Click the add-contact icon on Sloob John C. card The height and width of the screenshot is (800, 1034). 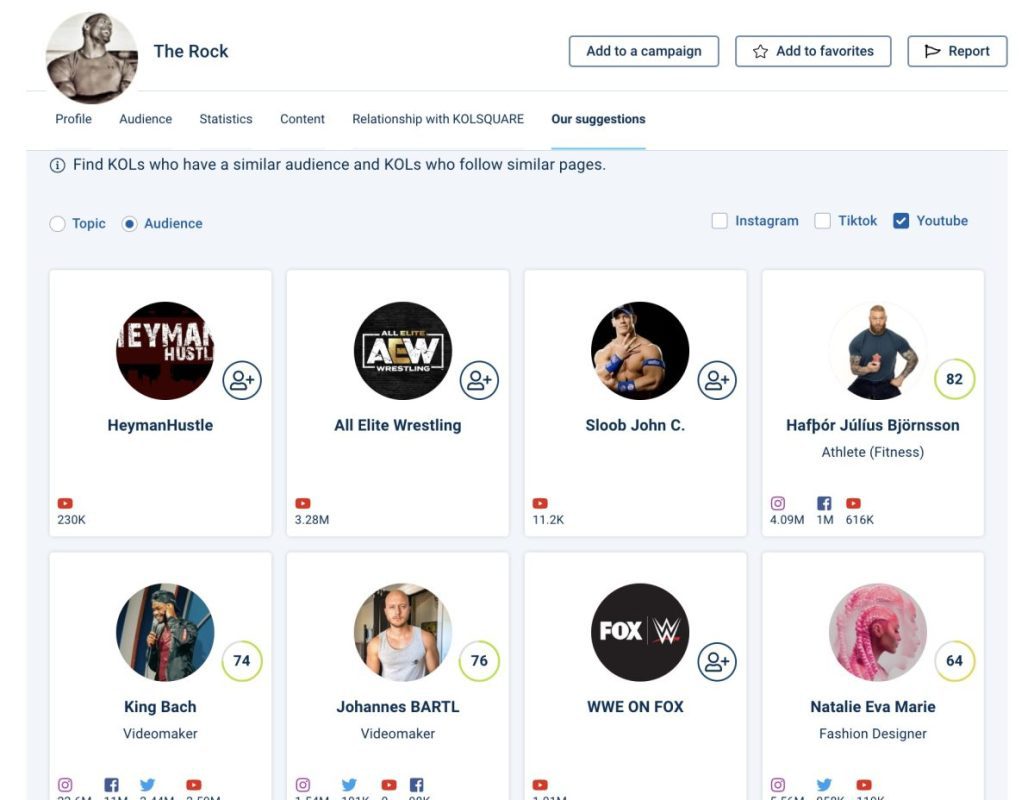pyautogui.click(x=717, y=380)
